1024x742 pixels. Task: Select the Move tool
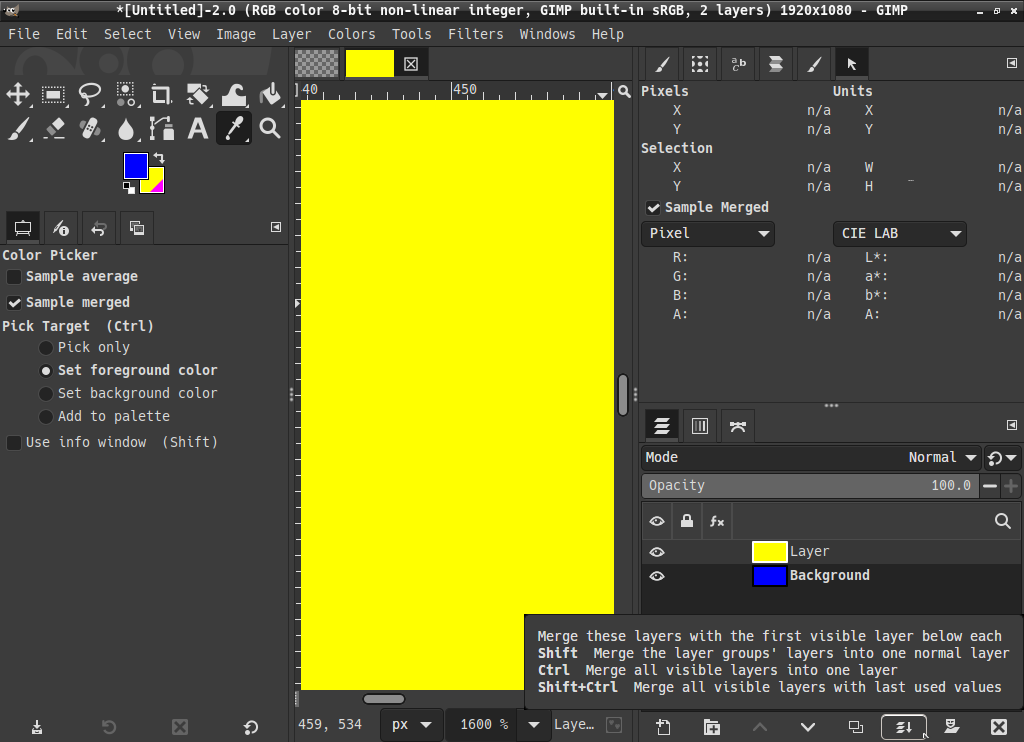point(18,95)
